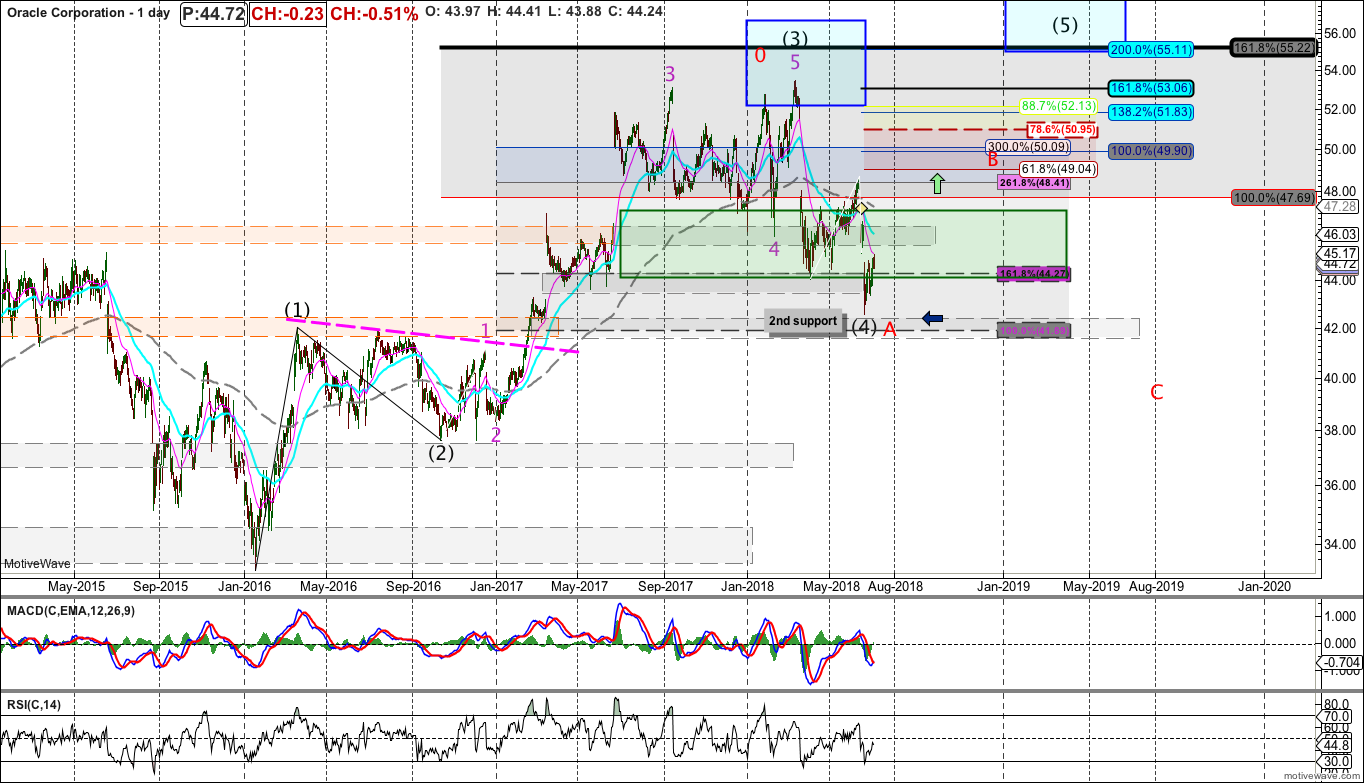Click the Sep-2017 date axis label

[x=666, y=585]
